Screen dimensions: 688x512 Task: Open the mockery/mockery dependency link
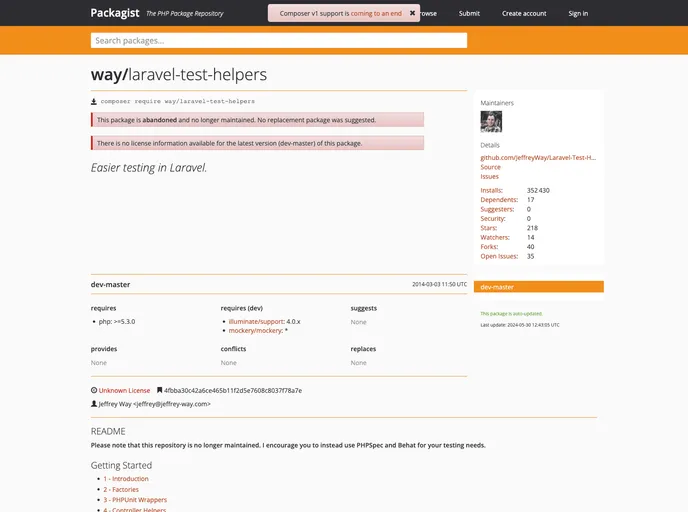pyautogui.click(x=255, y=331)
